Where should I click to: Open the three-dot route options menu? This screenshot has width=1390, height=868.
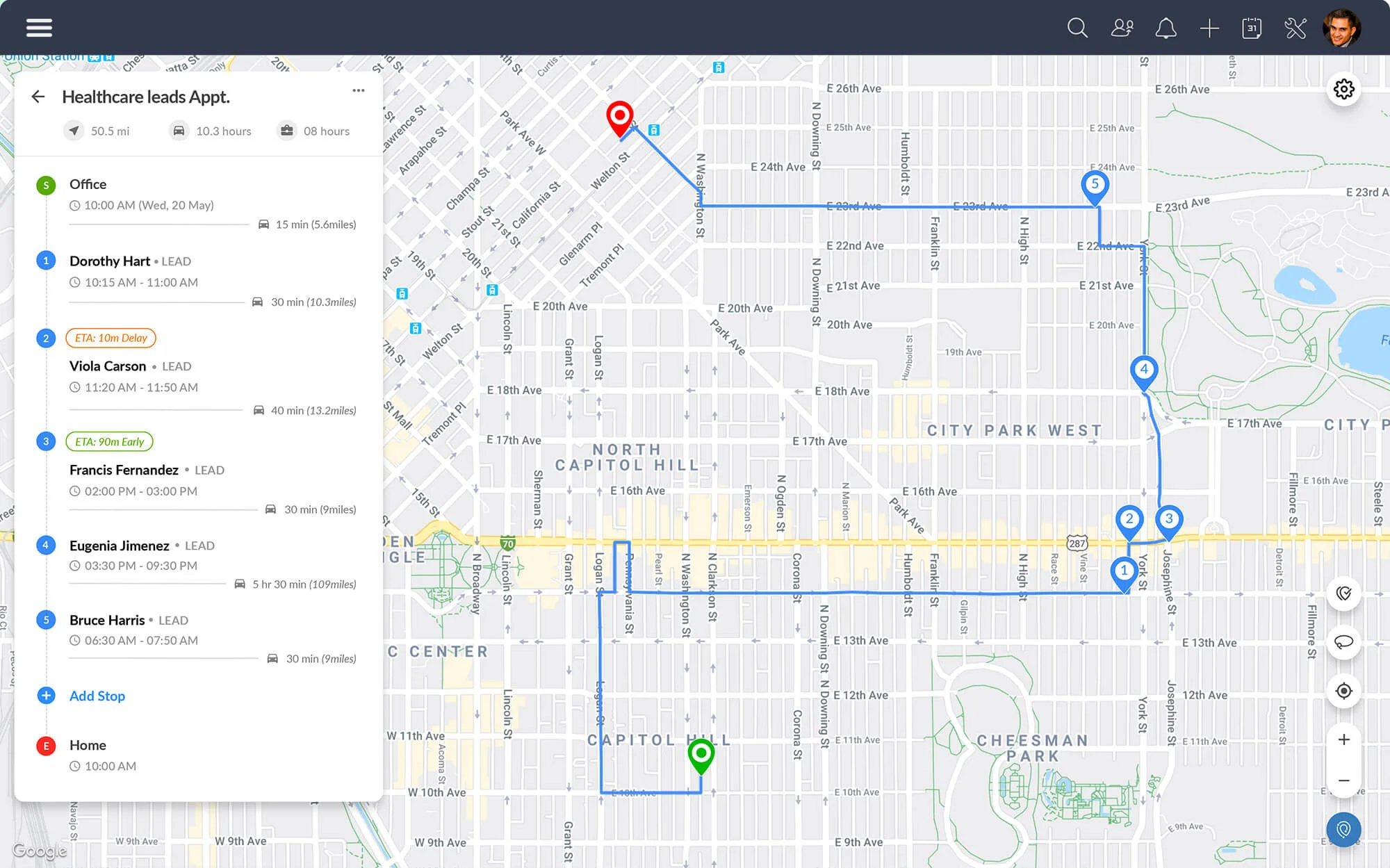point(359,90)
